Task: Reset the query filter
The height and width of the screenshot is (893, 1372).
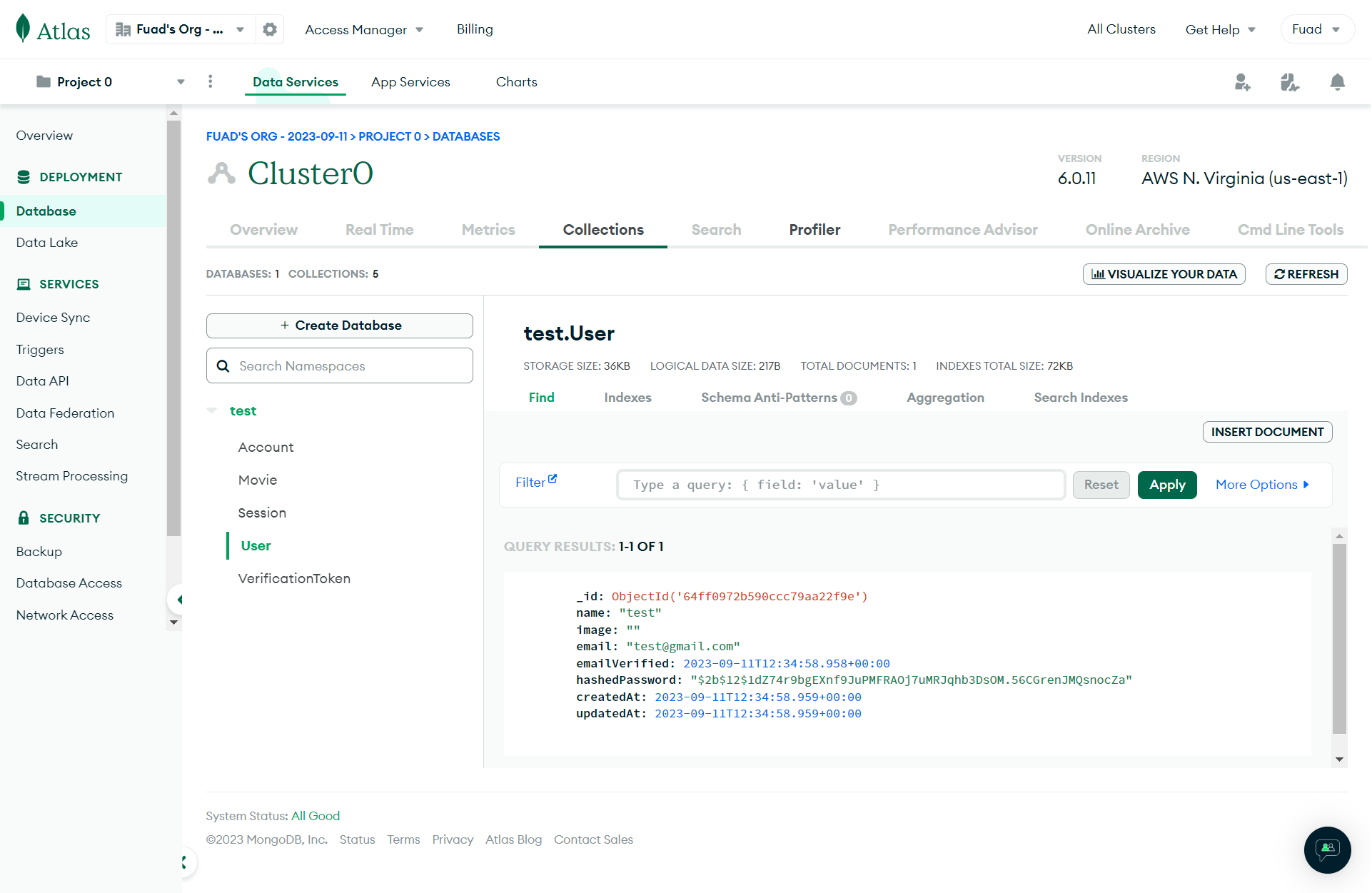Action: pos(1101,485)
